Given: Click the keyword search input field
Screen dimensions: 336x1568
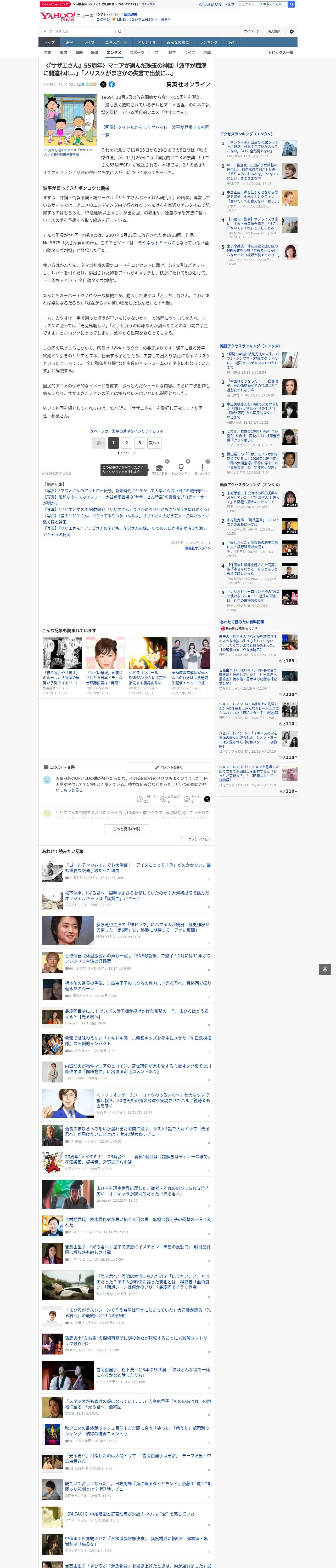Looking at the screenshot, I should (78, 32).
